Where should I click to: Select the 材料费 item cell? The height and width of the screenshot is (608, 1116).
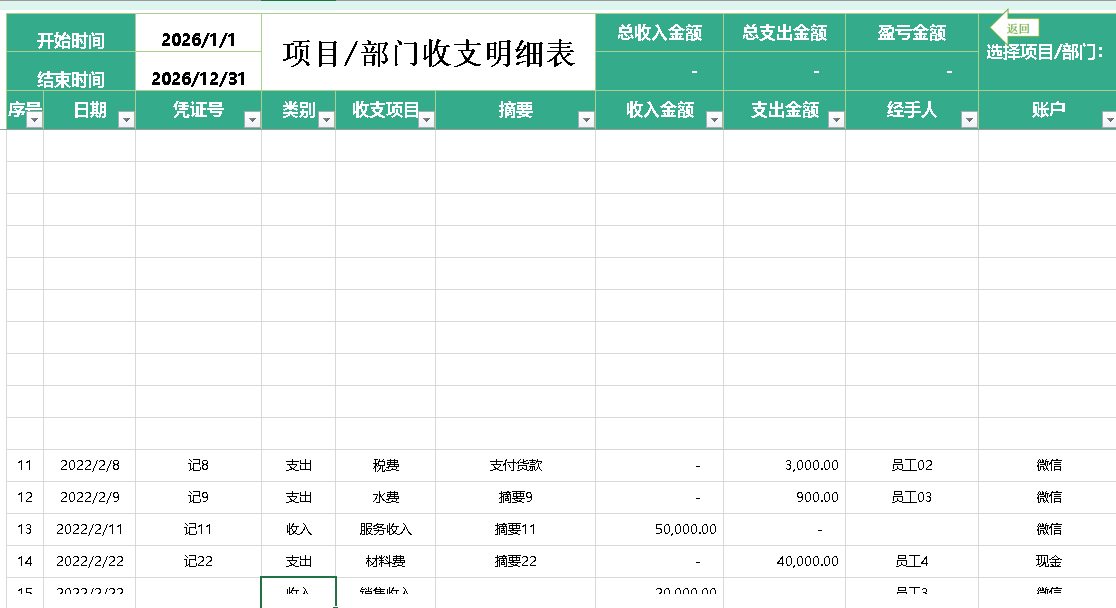click(x=385, y=561)
